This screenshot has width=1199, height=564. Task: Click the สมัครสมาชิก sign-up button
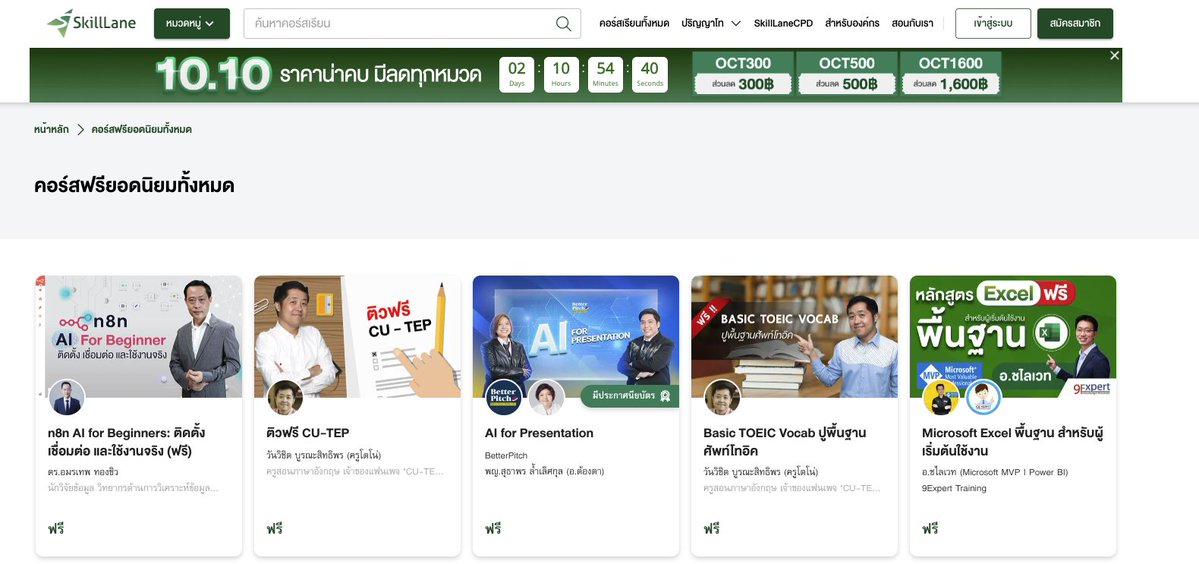tap(1074, 24)
